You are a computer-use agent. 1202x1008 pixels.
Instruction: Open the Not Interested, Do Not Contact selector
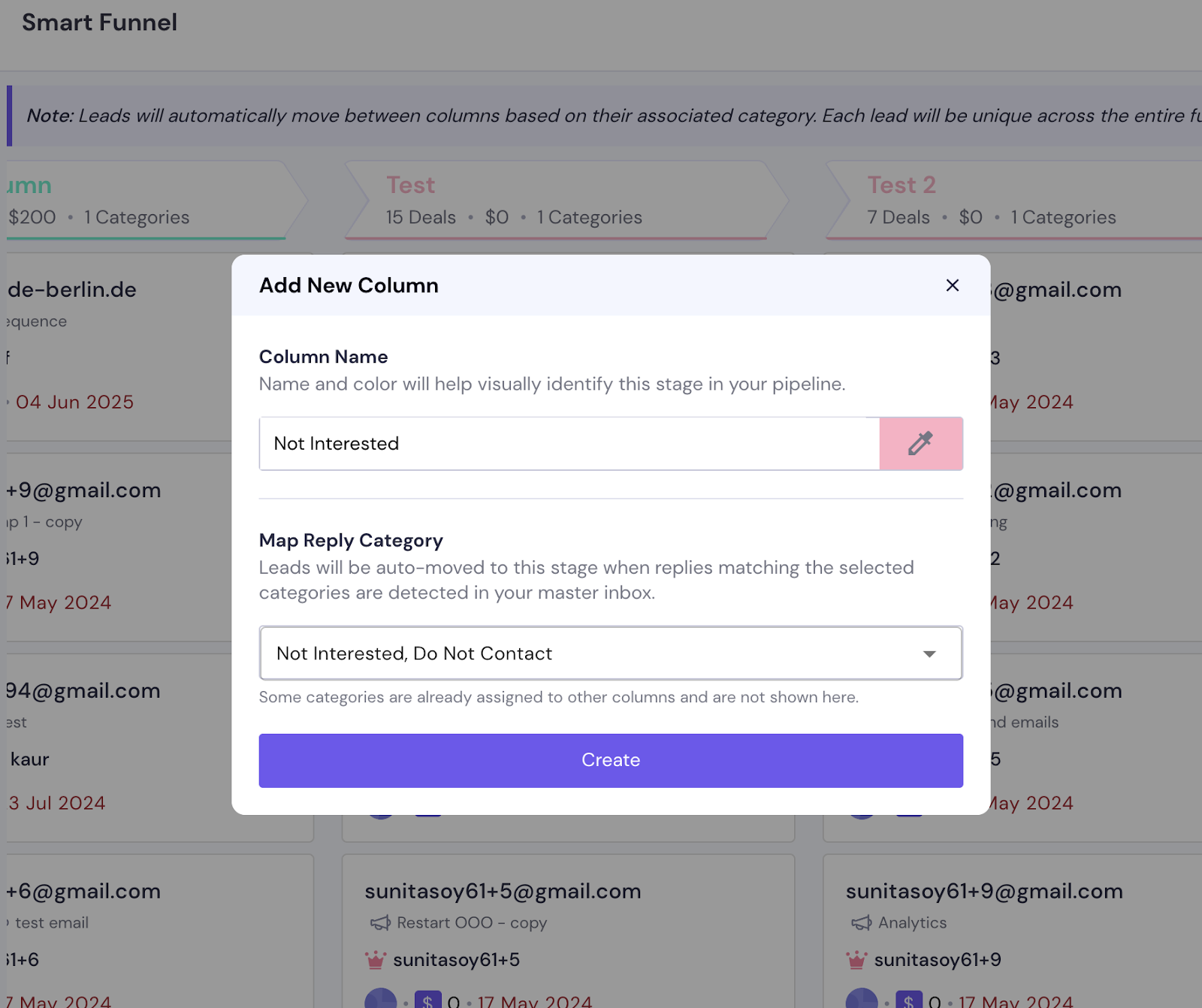click(x=611, y=653)
